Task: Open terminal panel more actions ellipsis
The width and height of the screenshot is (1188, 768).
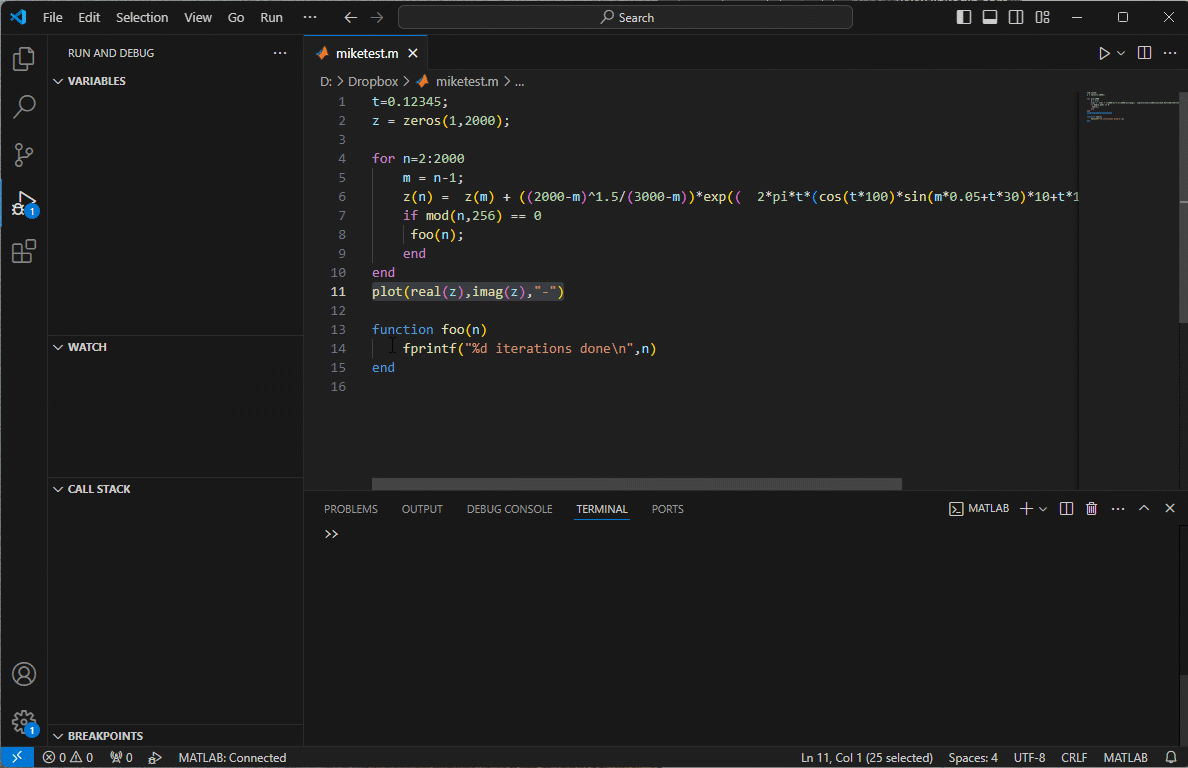Action: (x=1118, y=509)
